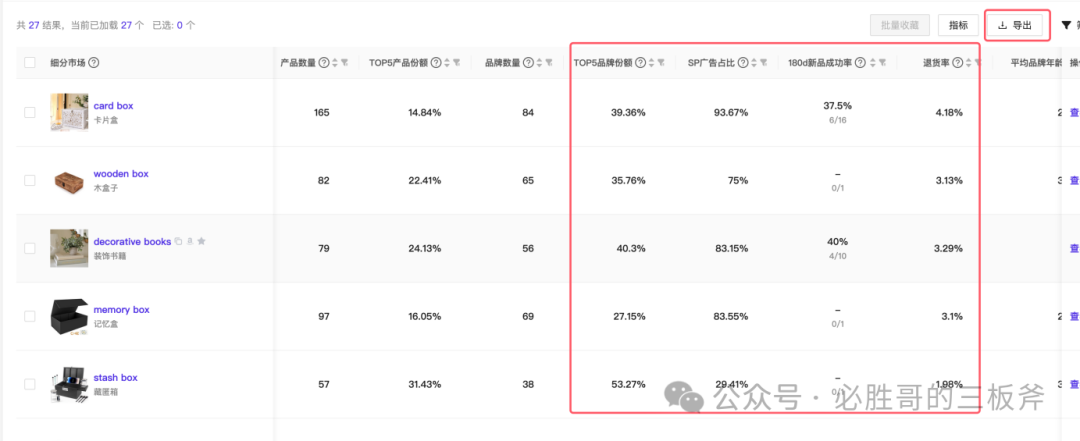Open the stash box market link
This screenshot has height=441, width=1080.
[115, 378]
